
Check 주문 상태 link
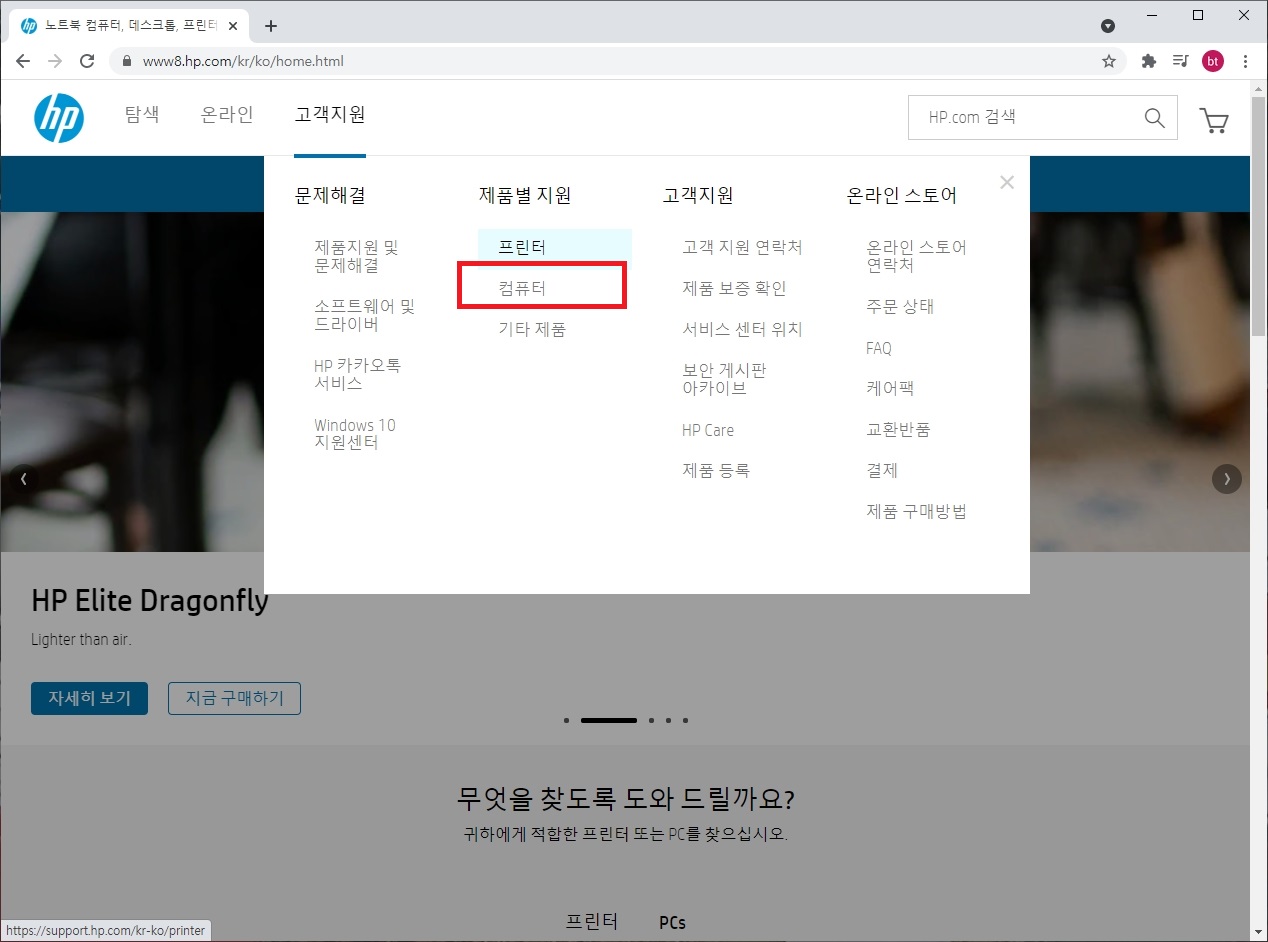click(x=900, y=307)
